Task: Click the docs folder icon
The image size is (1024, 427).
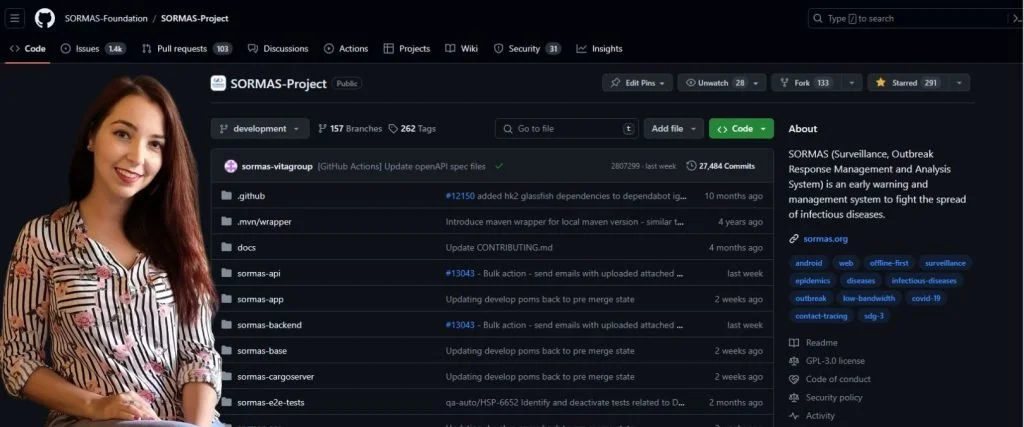Action: click(227, 247)
